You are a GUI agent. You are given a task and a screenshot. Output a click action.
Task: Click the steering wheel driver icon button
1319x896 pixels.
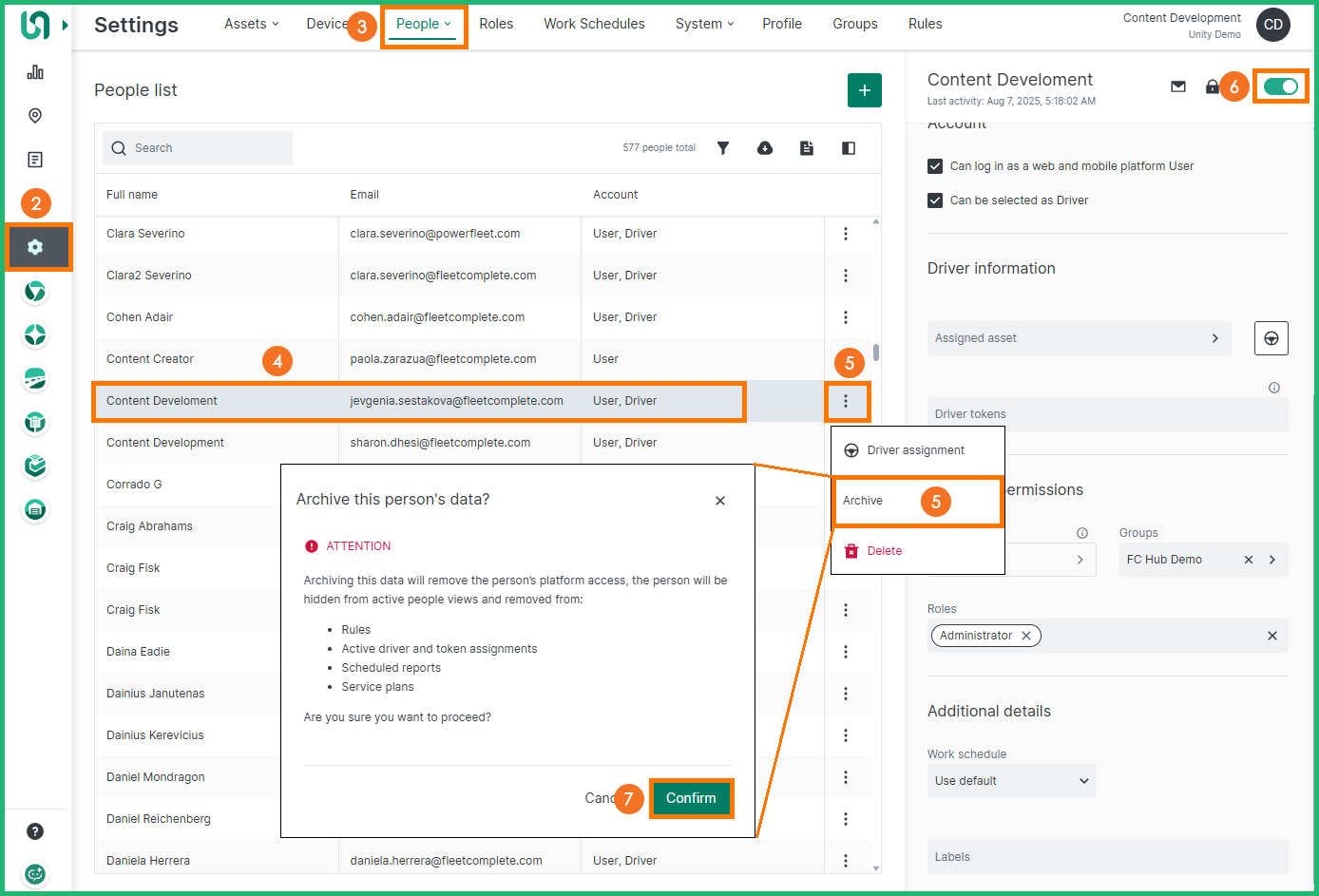click(x=1271, y=338)
